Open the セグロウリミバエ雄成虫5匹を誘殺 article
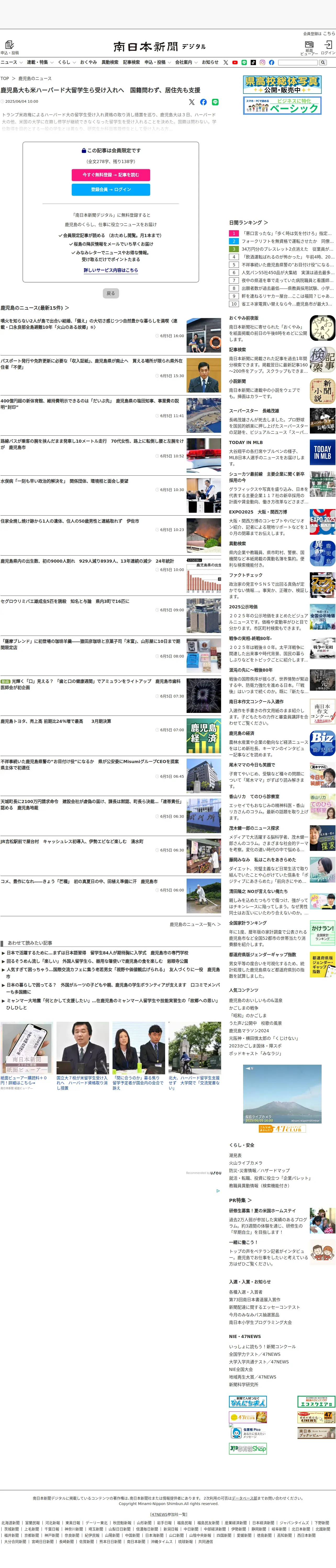Viewport: 336px width, 1568px height. (65, 601)
